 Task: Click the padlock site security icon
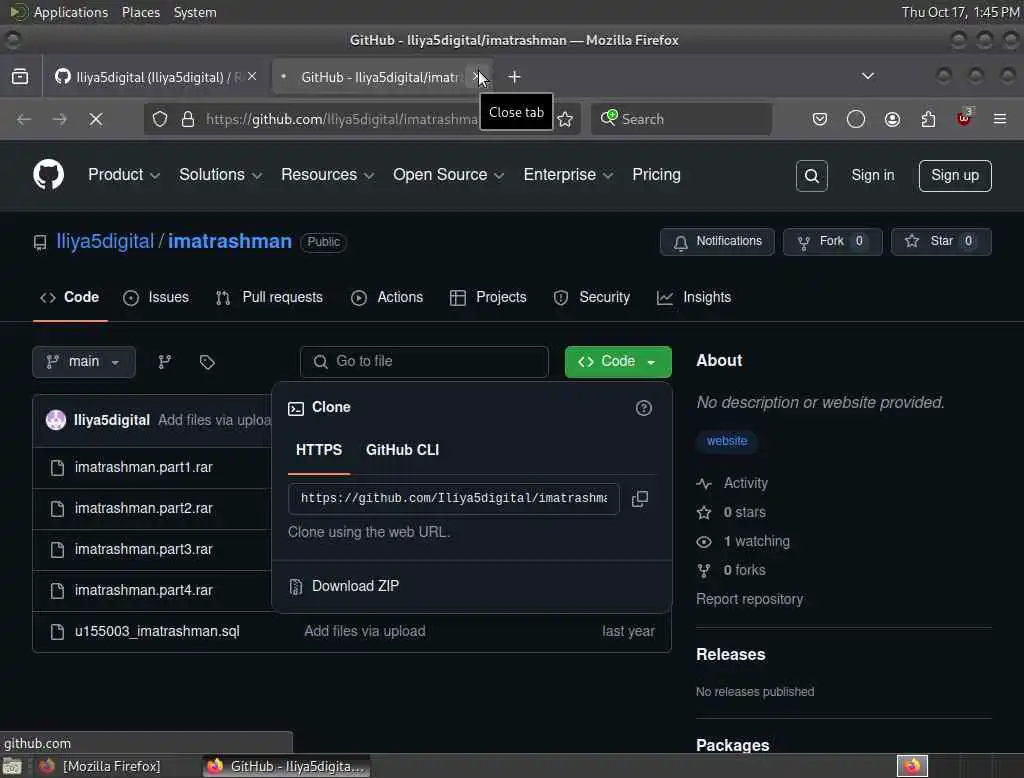[x=188, y=119]
